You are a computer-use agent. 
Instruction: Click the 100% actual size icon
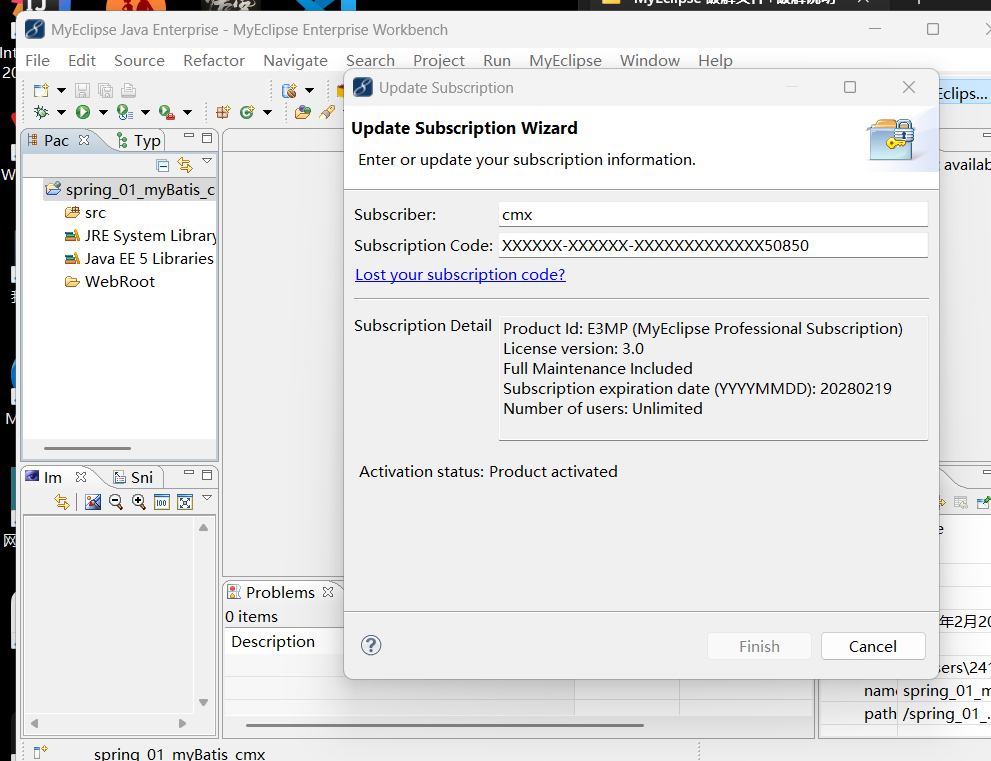(x=162, y=502)
